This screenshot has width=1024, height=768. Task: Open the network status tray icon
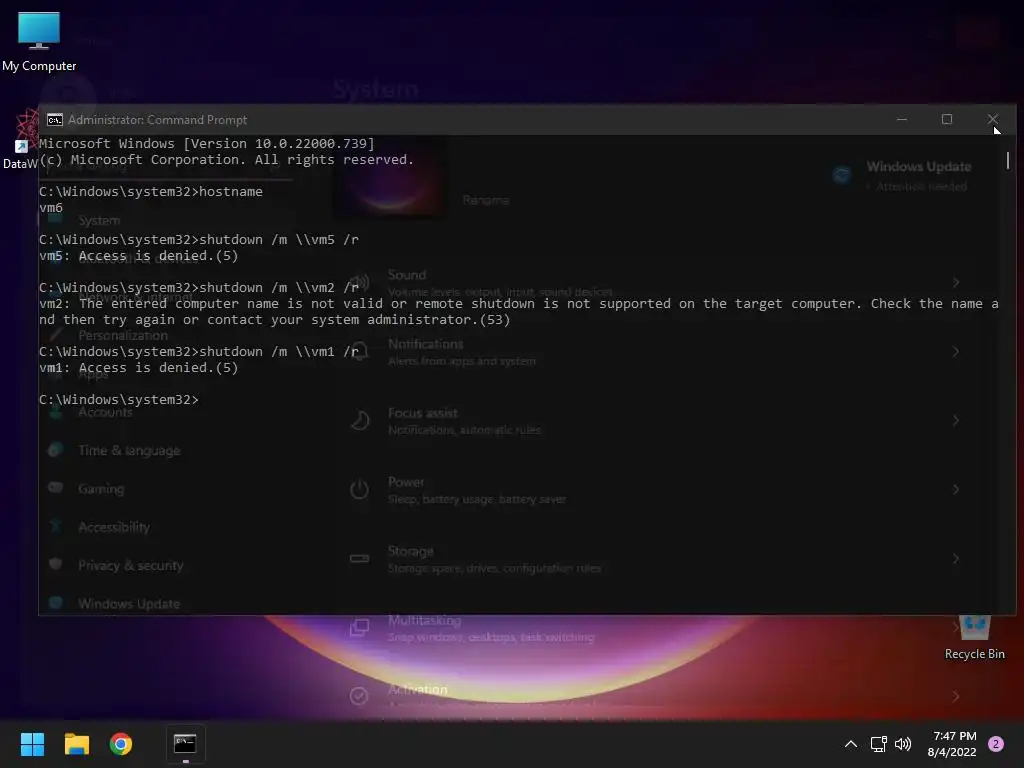point(878,744)
